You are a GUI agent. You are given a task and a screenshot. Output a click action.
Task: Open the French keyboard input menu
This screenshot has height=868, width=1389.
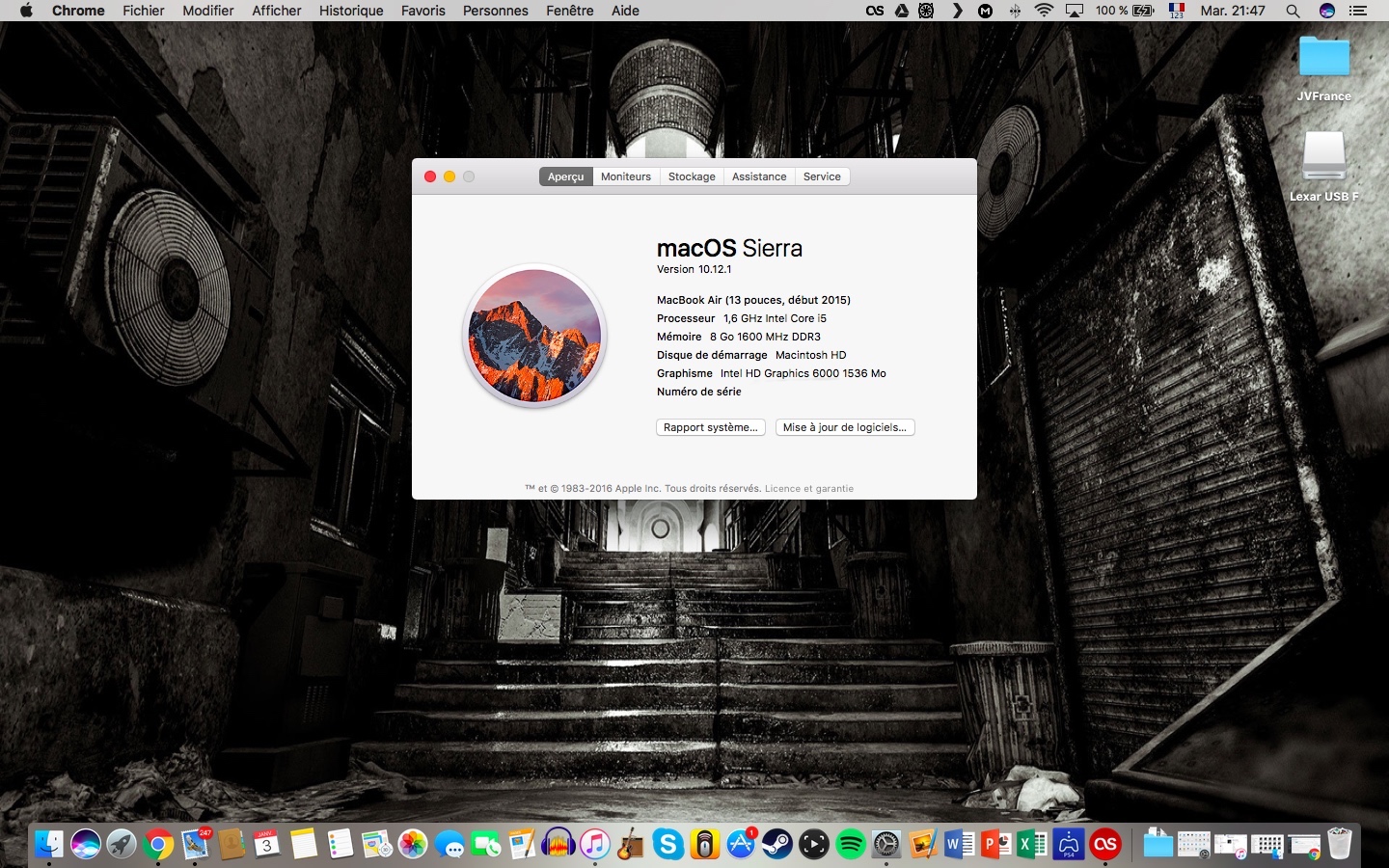1176,11
